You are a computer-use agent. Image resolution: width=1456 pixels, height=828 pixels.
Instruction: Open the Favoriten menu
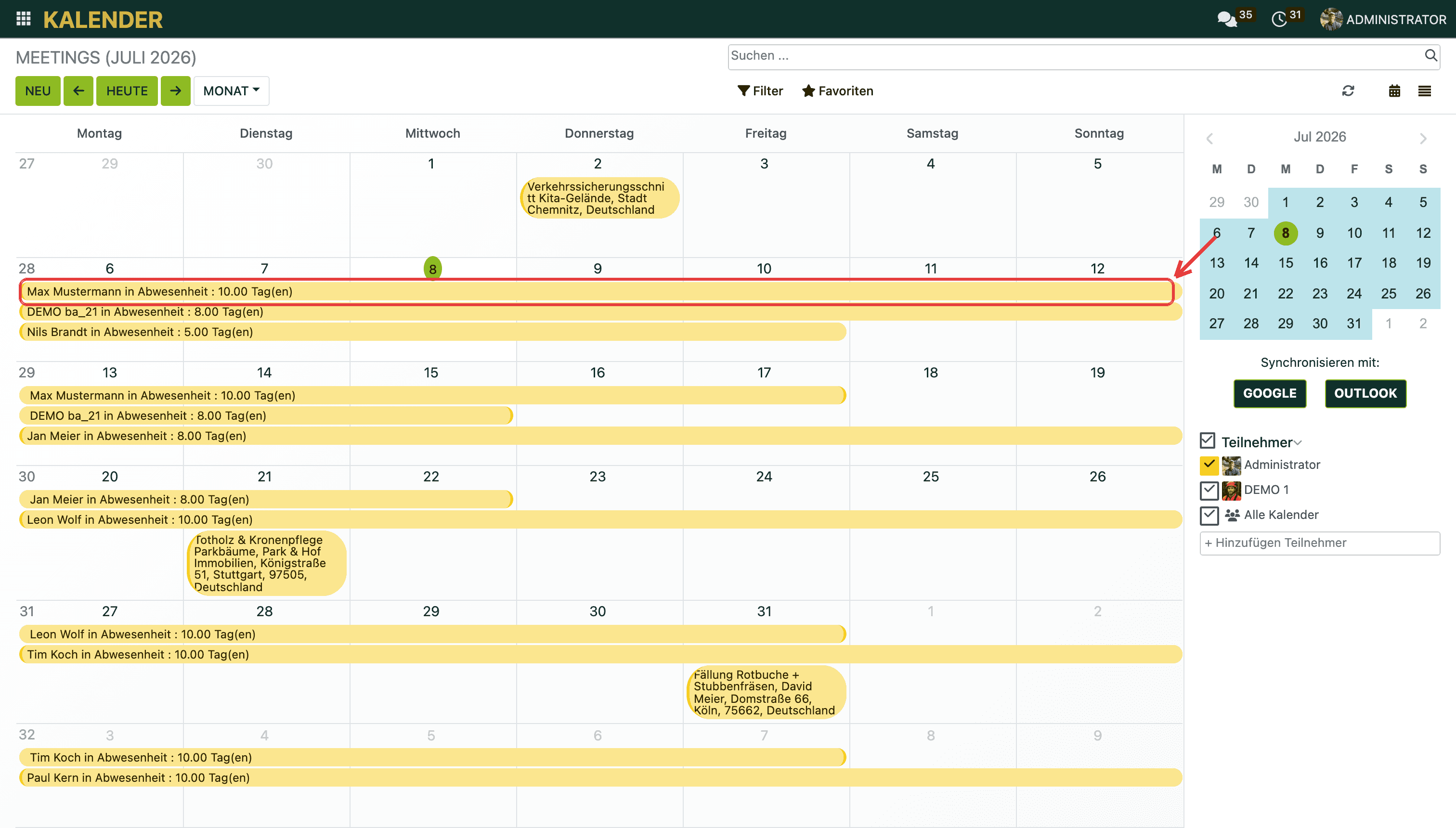click(838, 91)
